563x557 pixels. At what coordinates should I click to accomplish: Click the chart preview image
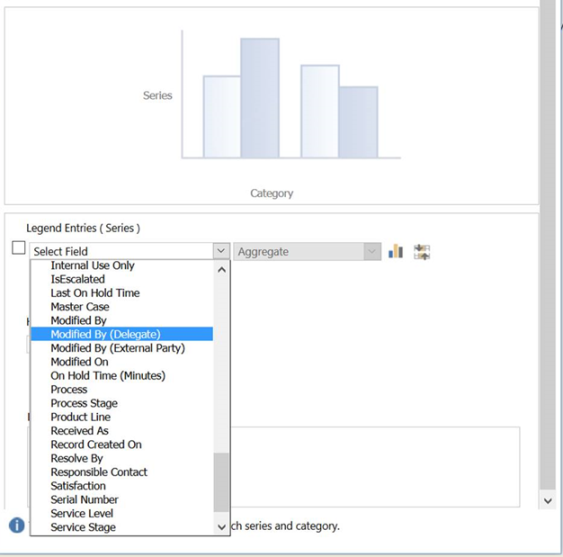[271, 106]
